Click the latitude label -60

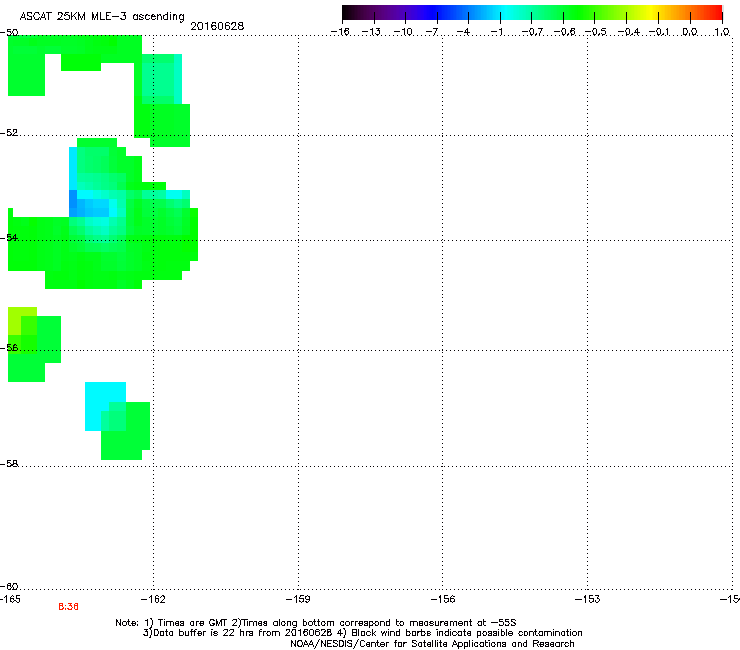coord(9,586)
